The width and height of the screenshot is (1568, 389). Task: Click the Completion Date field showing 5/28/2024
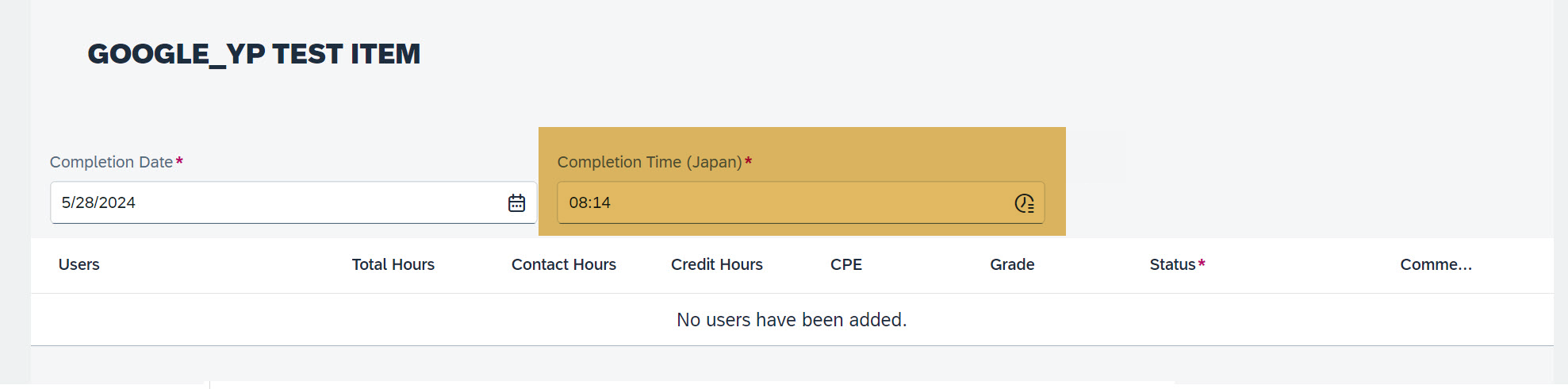point(293,202)
